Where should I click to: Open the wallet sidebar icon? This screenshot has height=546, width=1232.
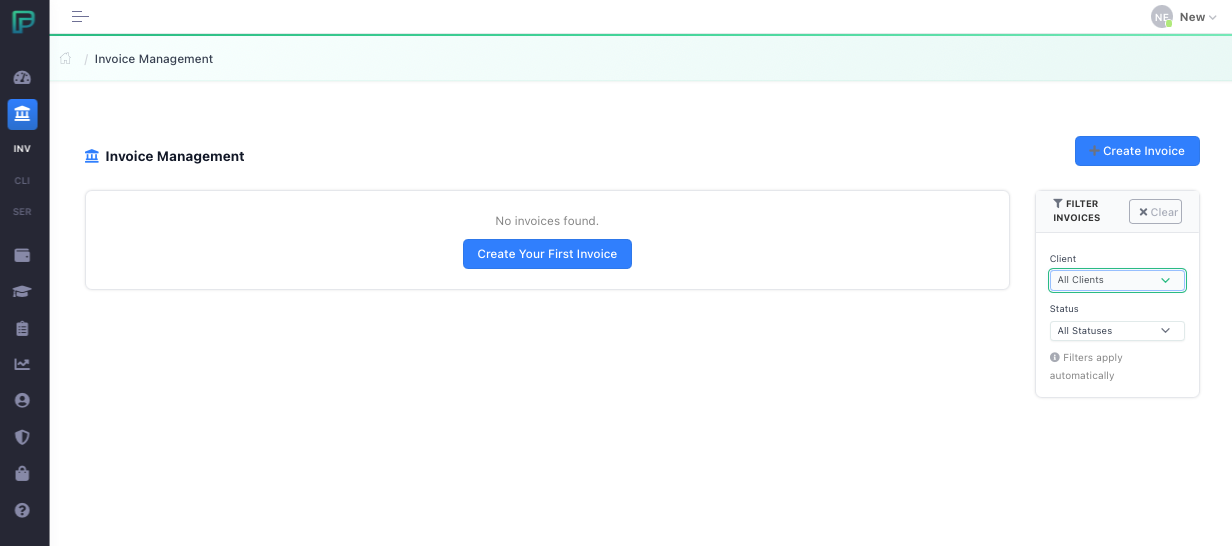coord(22,255)
